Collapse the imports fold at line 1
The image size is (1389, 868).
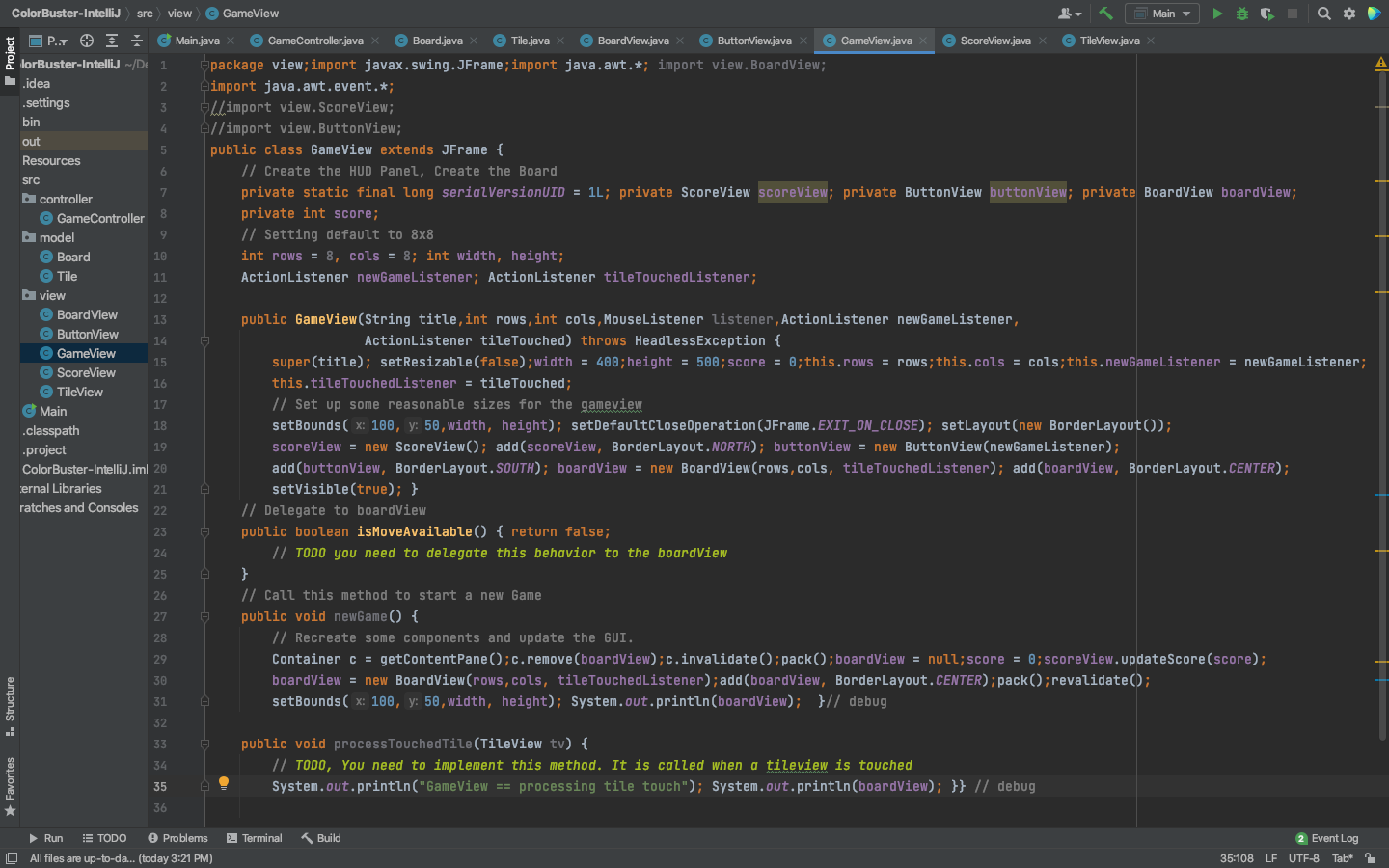point(204,65)
